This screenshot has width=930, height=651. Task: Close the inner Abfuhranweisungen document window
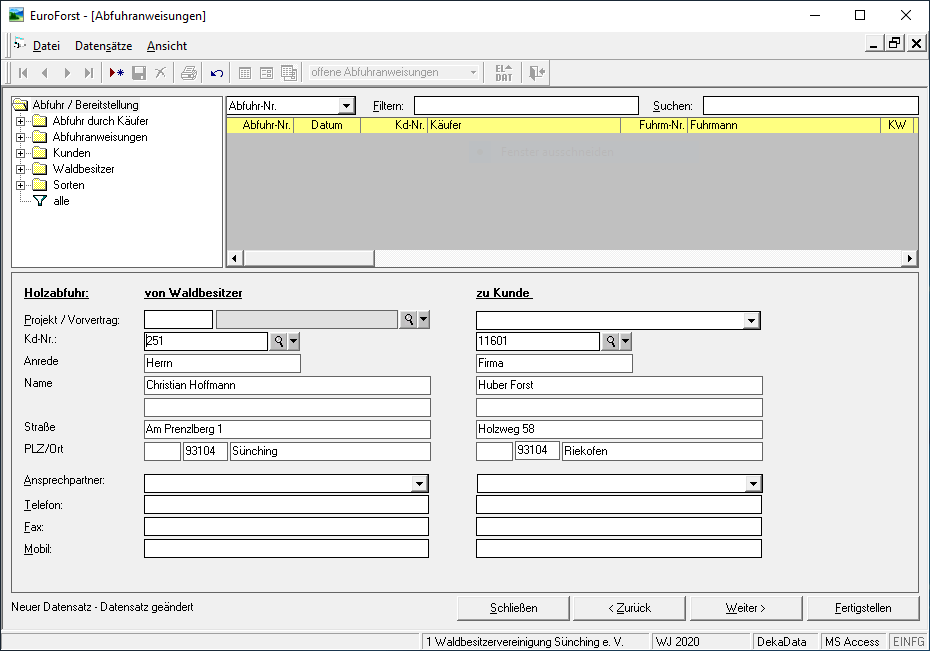[916, 43]
